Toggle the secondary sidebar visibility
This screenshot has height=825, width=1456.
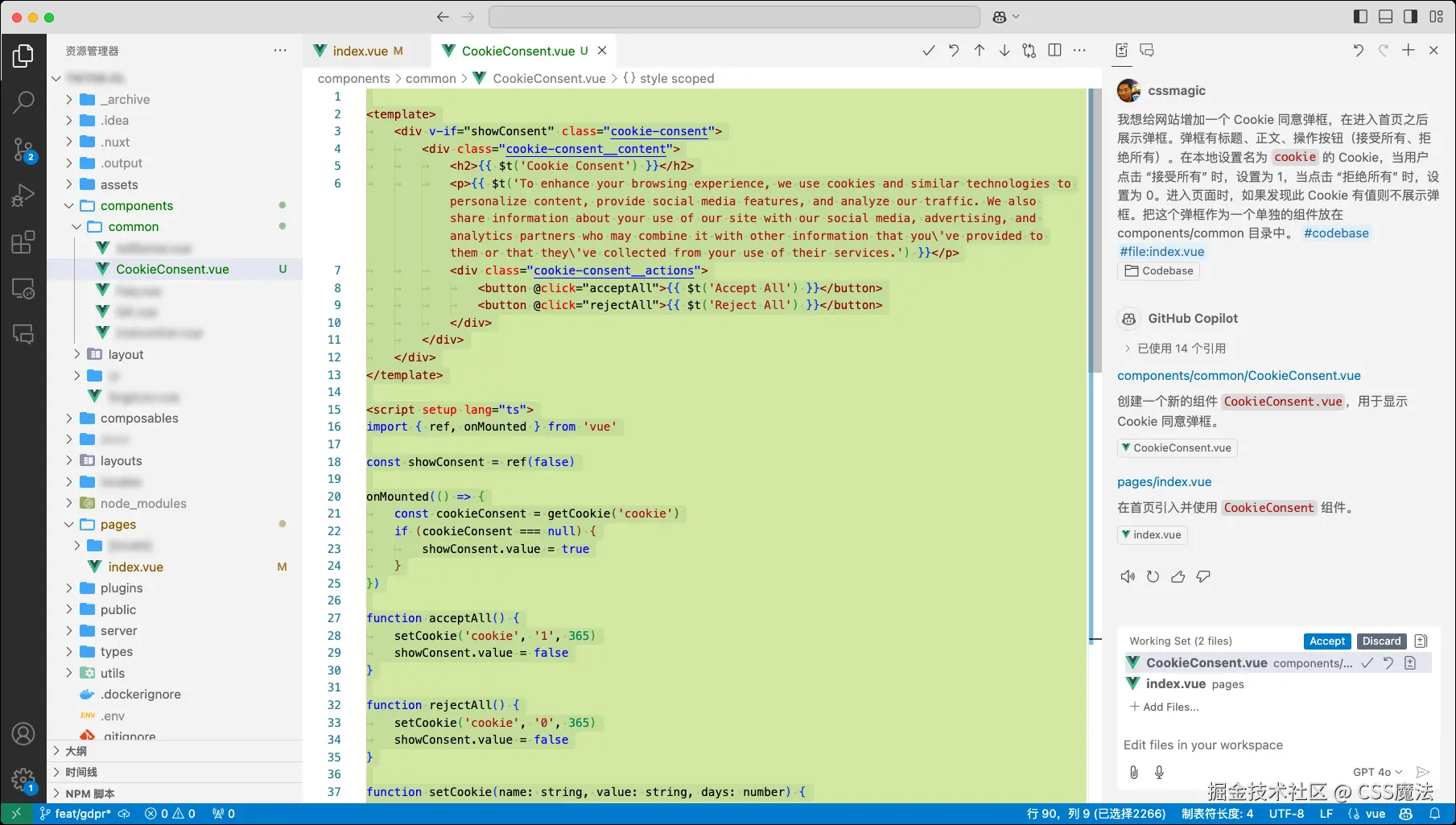coord(1410,16)
